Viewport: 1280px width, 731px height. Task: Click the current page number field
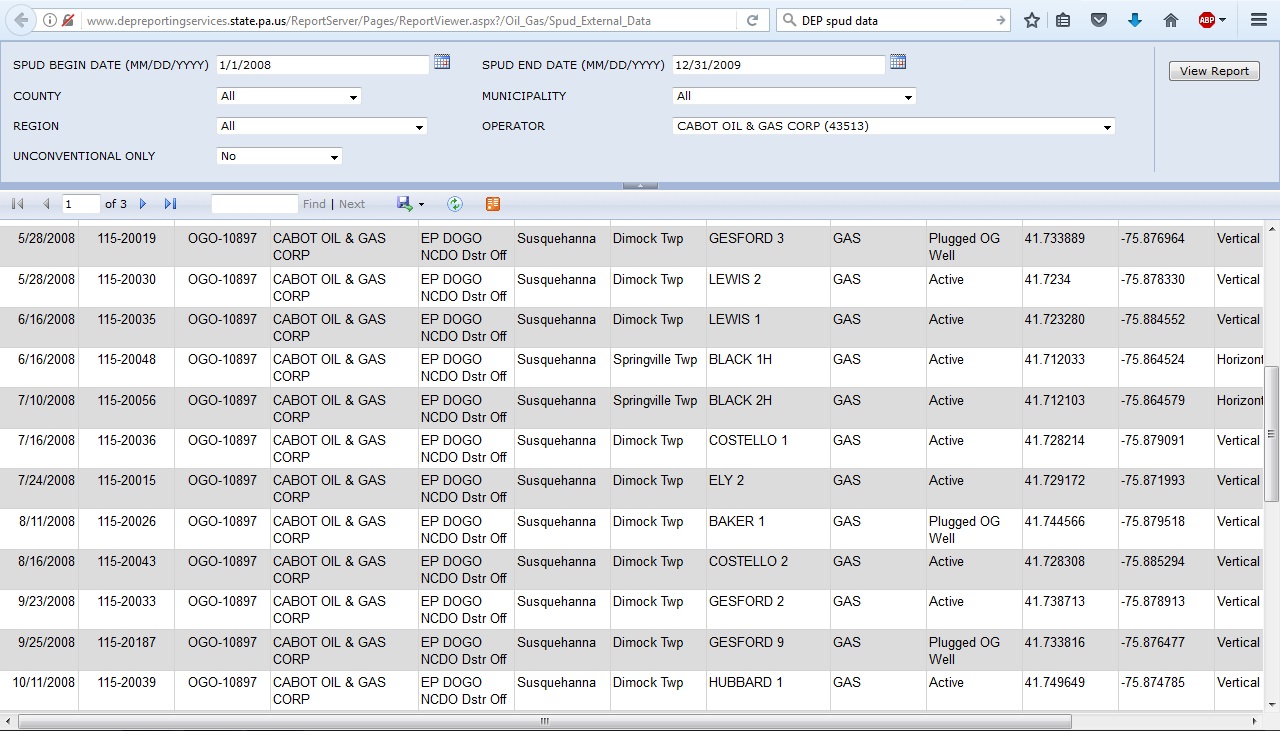click(81, 204)
